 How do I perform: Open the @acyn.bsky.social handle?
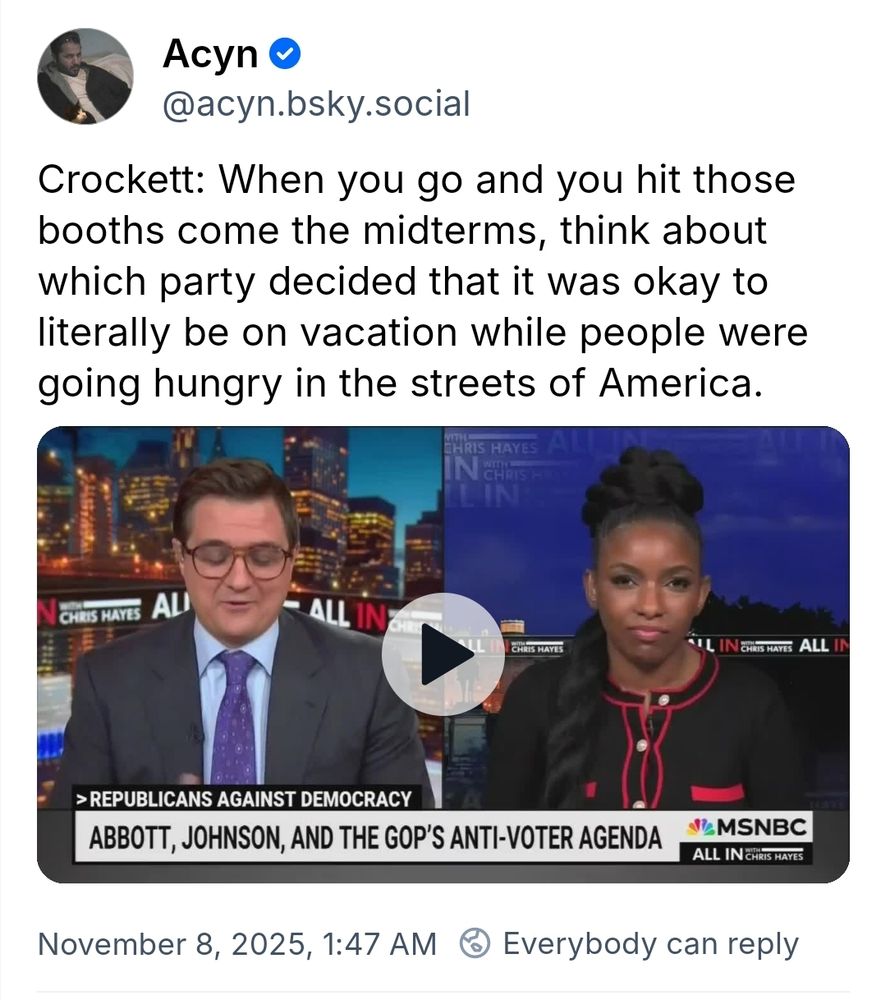click(316, 104)
